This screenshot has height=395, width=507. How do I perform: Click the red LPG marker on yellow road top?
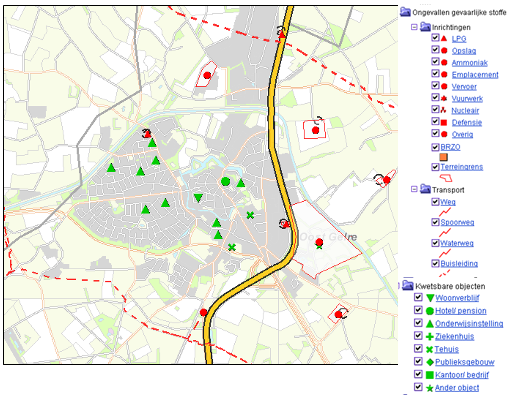282,34
